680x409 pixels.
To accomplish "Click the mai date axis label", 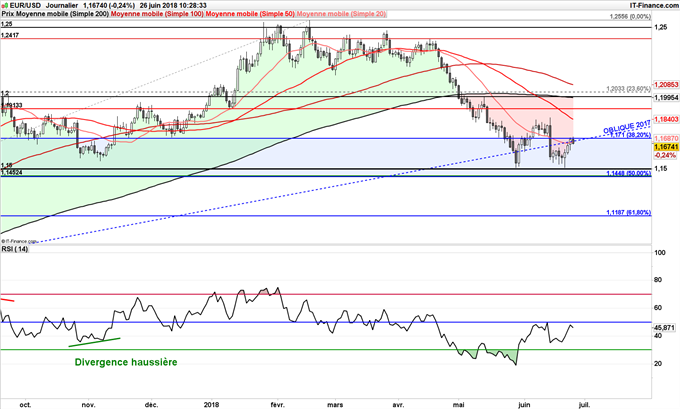I will click(459, 405).
